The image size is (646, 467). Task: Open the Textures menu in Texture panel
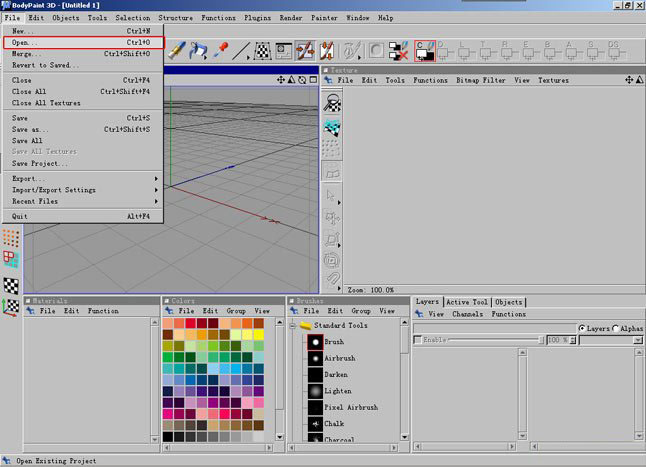point(553,80)
